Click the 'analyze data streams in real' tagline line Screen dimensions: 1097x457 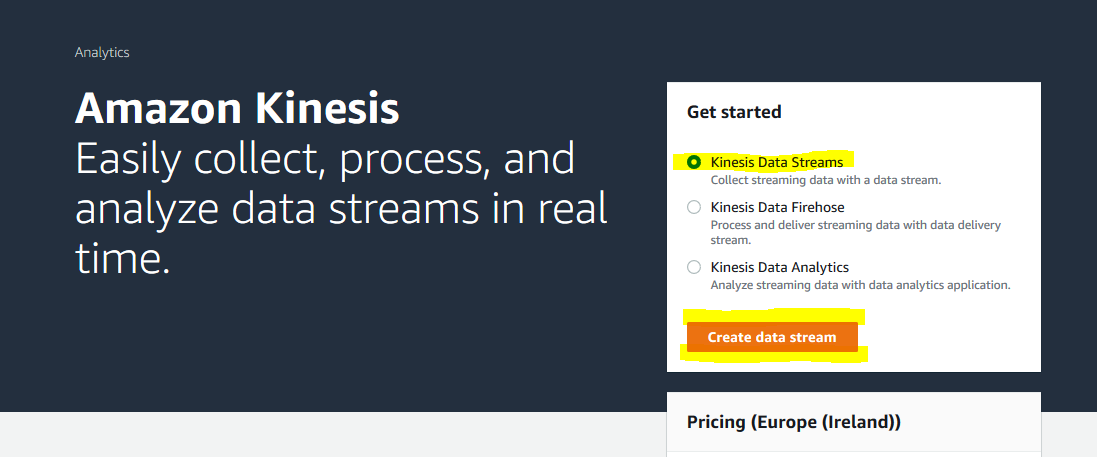341,209
